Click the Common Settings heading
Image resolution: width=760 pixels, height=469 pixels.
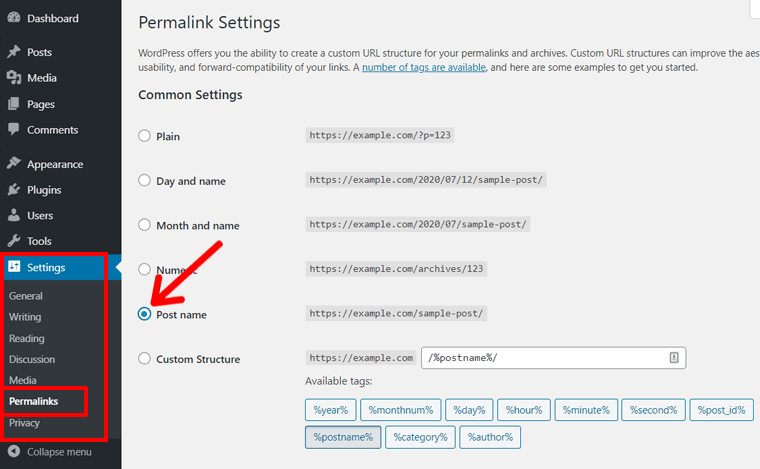point(190,95)
